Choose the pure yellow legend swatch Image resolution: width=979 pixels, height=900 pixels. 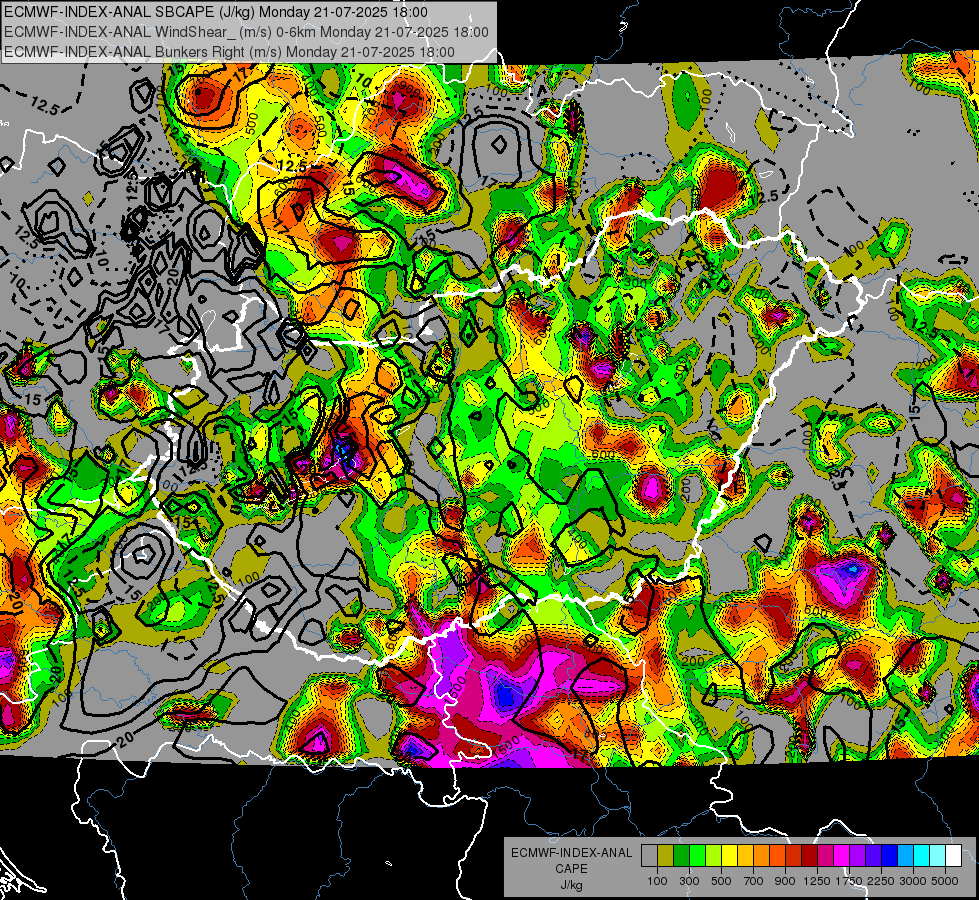point(729,855)
